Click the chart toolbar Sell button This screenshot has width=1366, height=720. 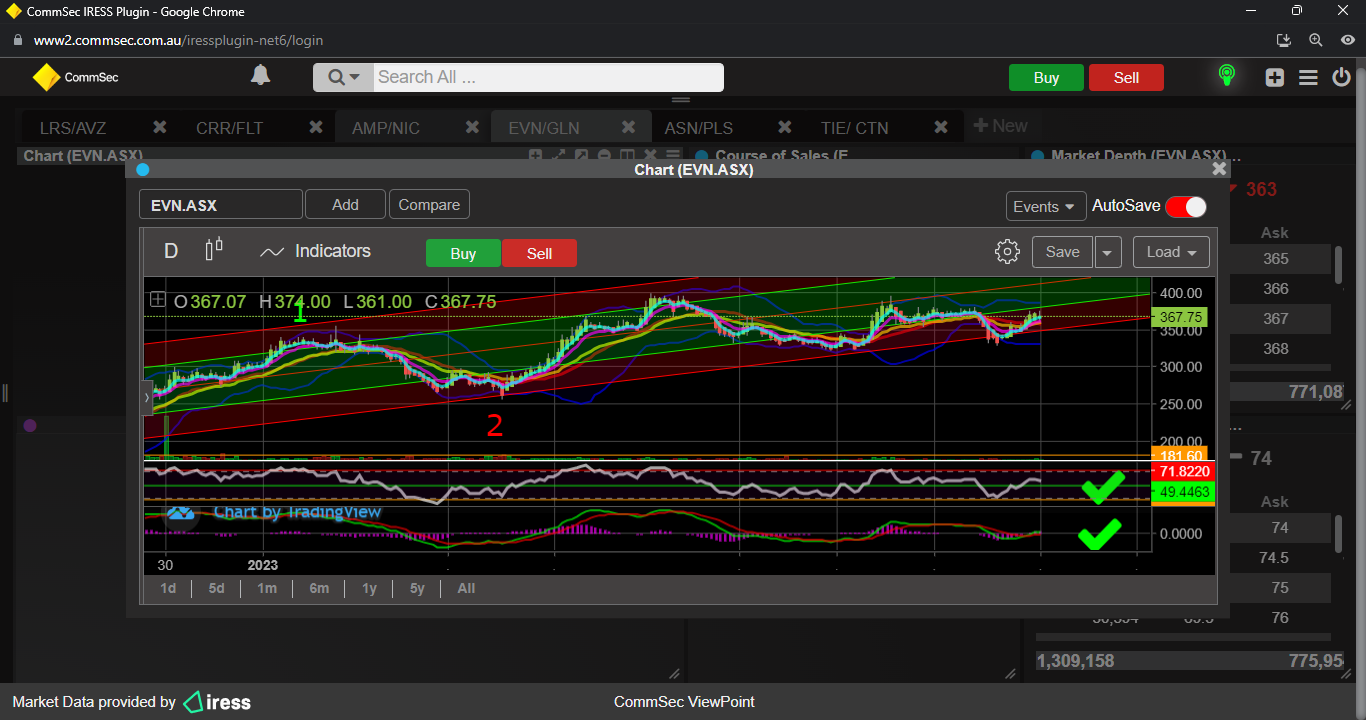tap(540, 254)
